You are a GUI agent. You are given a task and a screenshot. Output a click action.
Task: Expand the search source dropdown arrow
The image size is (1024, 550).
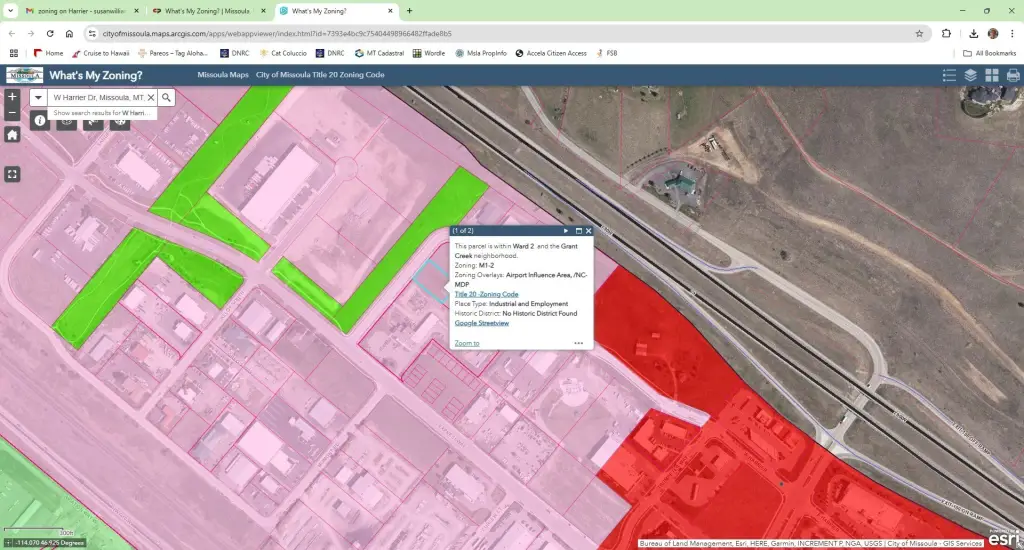click(39, 98)
